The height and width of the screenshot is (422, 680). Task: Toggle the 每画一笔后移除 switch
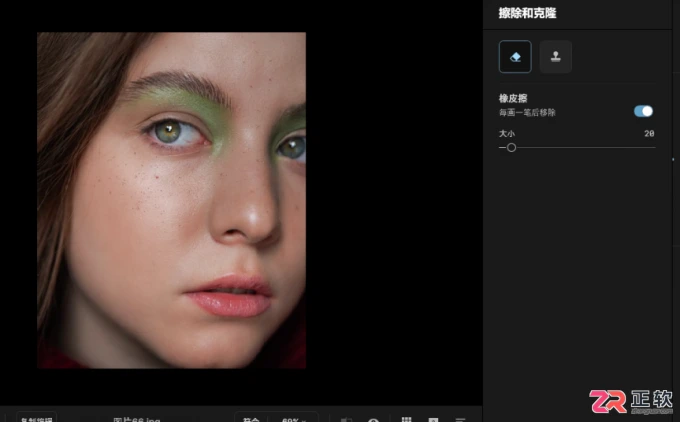point(643,111)
